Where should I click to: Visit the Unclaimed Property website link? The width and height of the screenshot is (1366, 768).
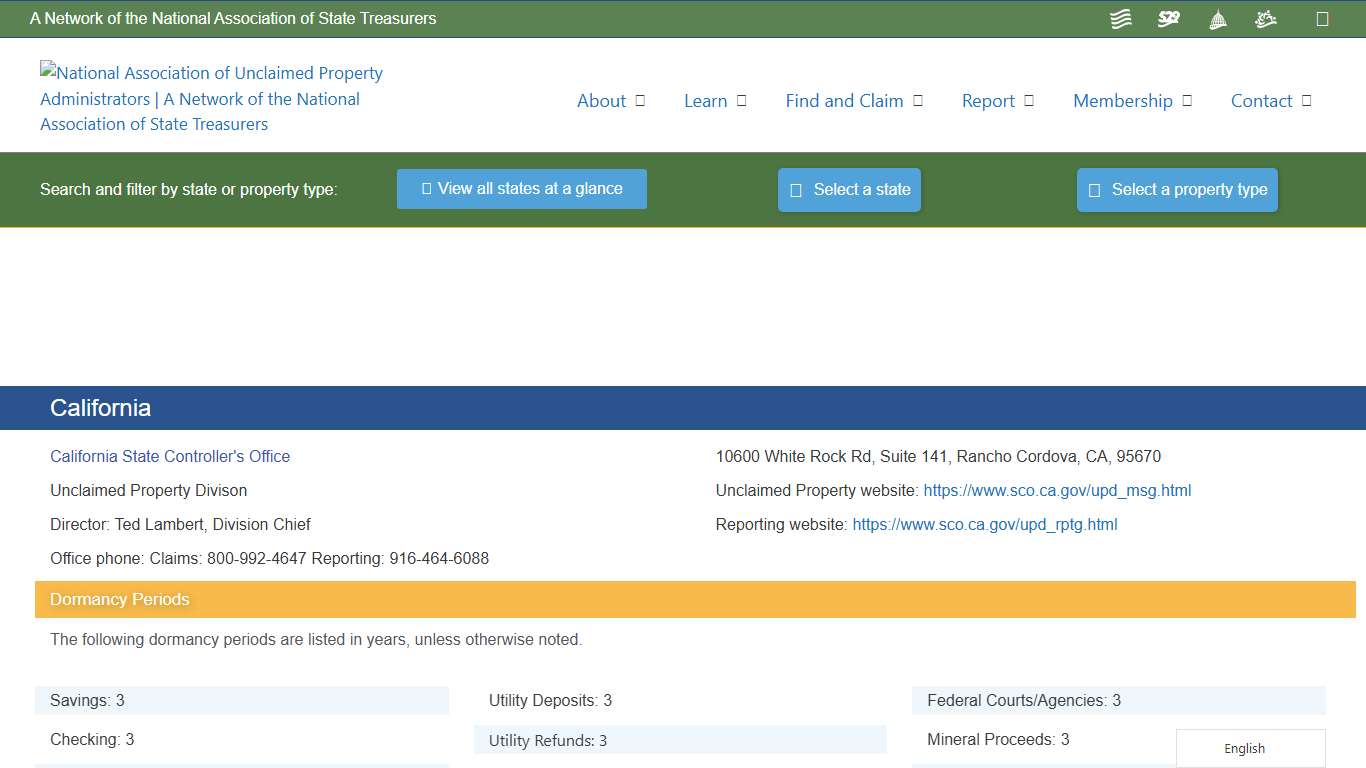[1057, 490]
